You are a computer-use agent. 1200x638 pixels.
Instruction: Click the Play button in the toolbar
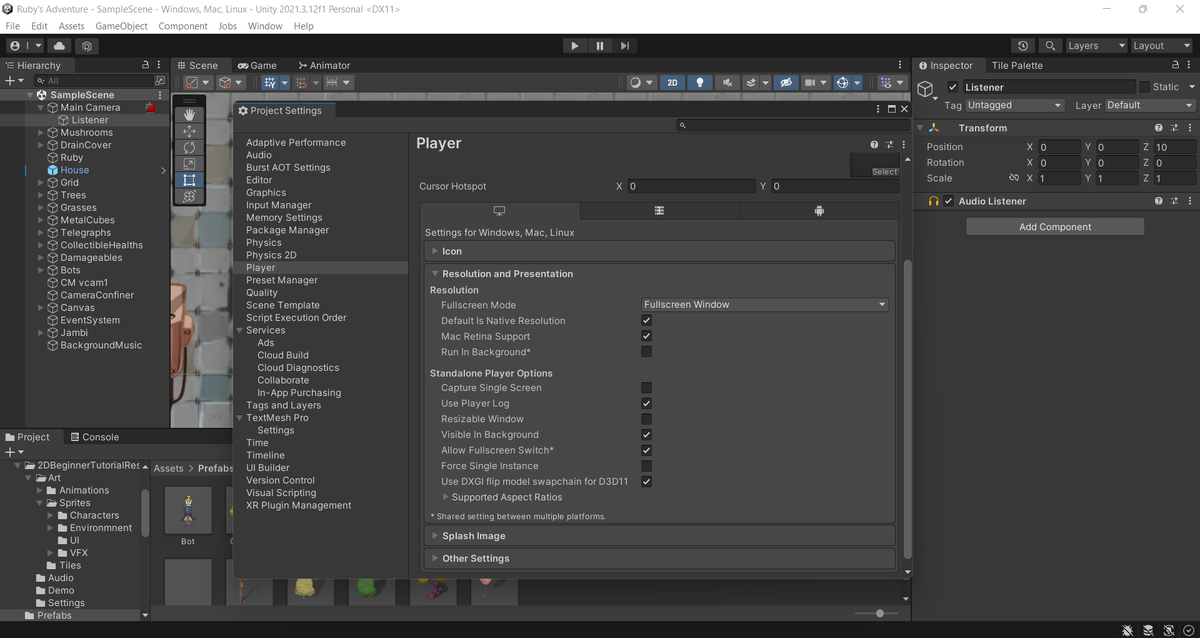[574, 46]
